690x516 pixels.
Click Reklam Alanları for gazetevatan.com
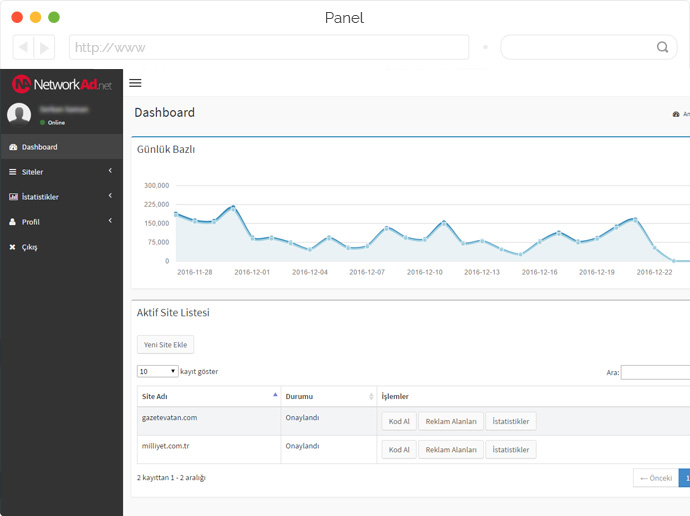[x=451, y=421]
